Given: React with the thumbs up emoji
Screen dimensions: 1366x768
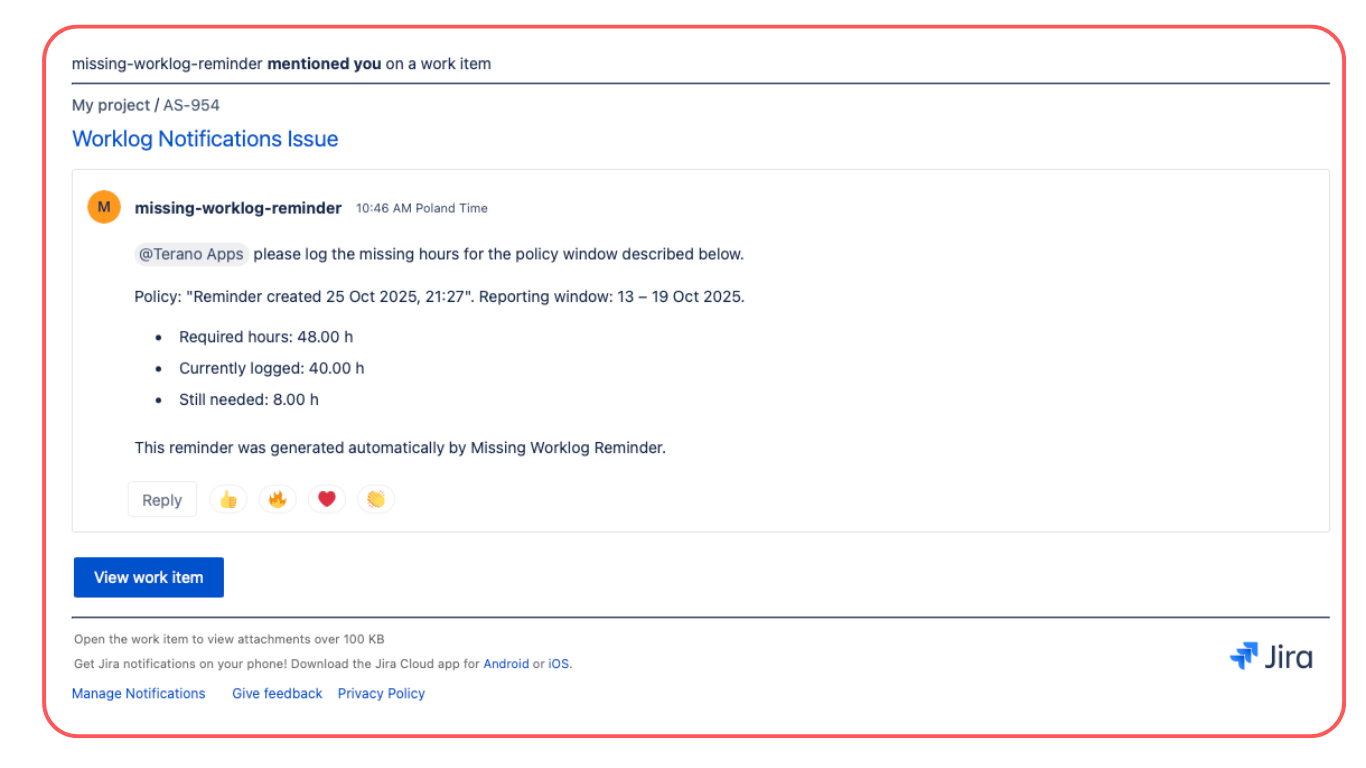Looking at the screenshot, I should coord(228,499).
